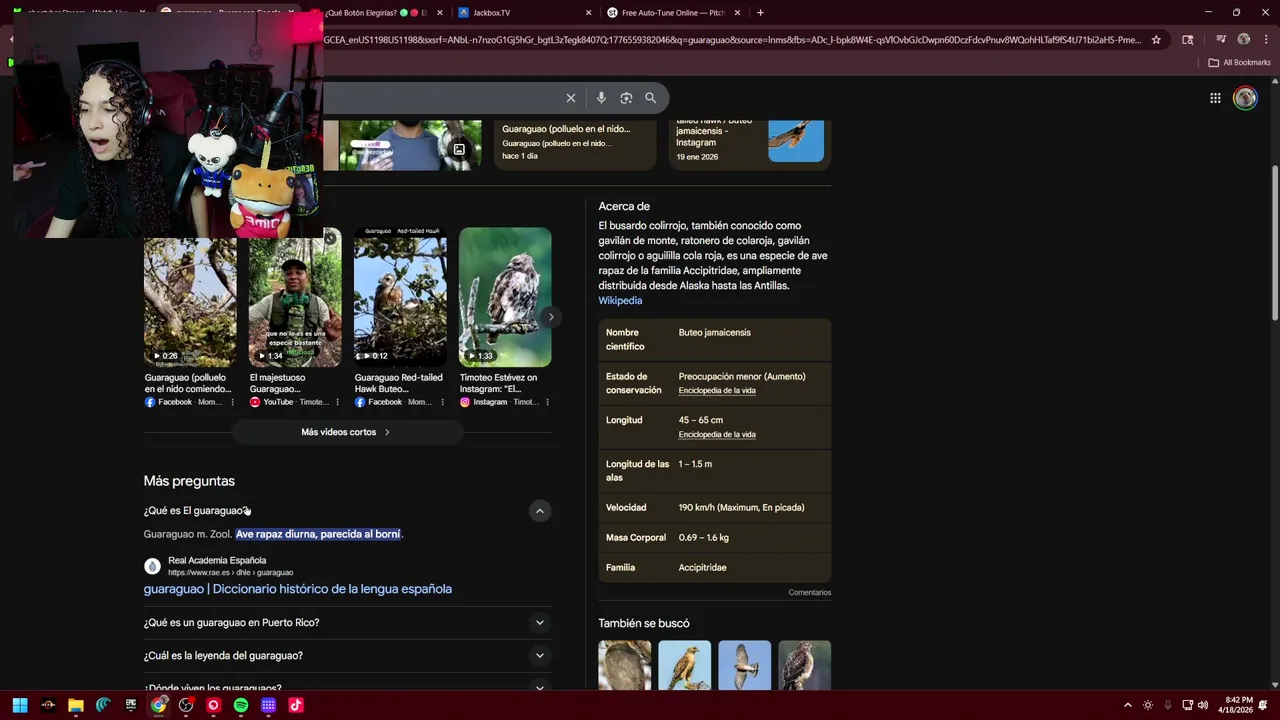Open Google Lens image search icon
Image resolution: width=1280 pixels, height=720 pixels.
pyautogui.click(x=626, y=98)
